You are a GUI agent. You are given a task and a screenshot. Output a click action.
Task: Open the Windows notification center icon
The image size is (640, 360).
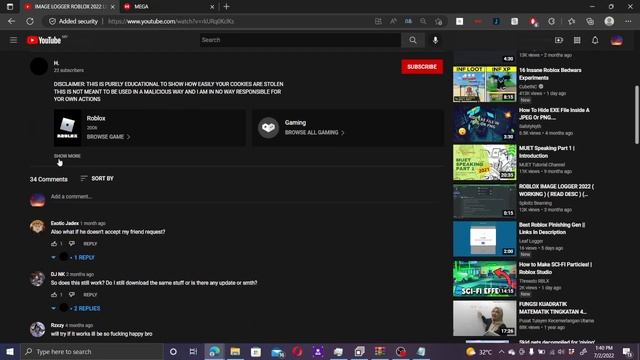[x=627, y=351]
